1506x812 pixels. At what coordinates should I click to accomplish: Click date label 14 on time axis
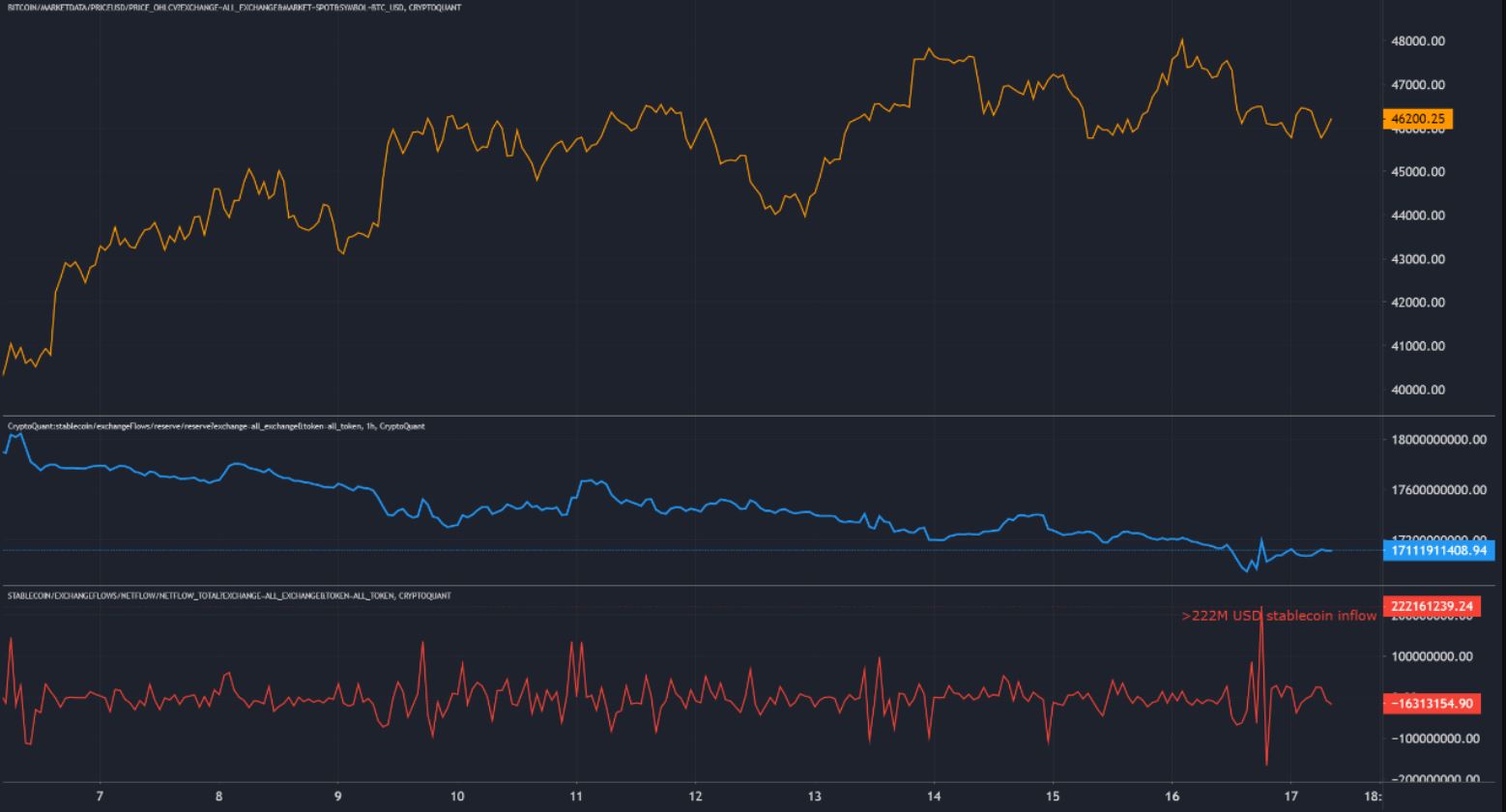point(934,797)
